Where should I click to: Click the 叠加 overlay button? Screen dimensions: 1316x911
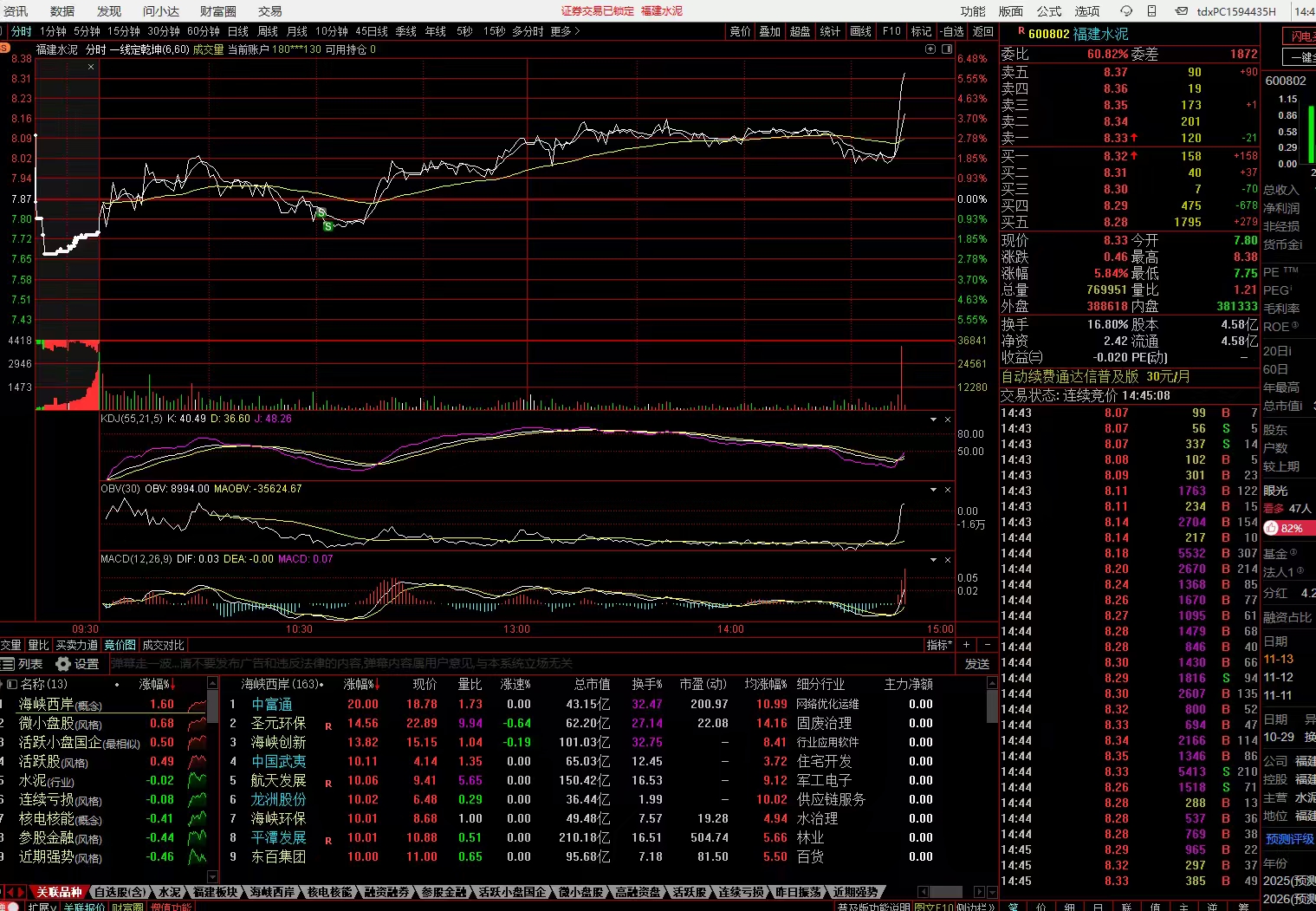pos(770,31)
